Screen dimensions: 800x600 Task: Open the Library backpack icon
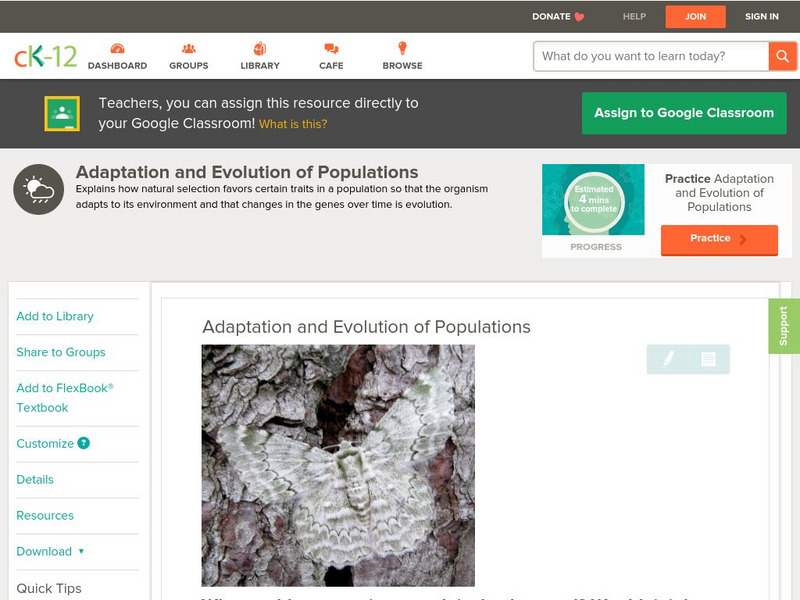(x=260, y=48)
